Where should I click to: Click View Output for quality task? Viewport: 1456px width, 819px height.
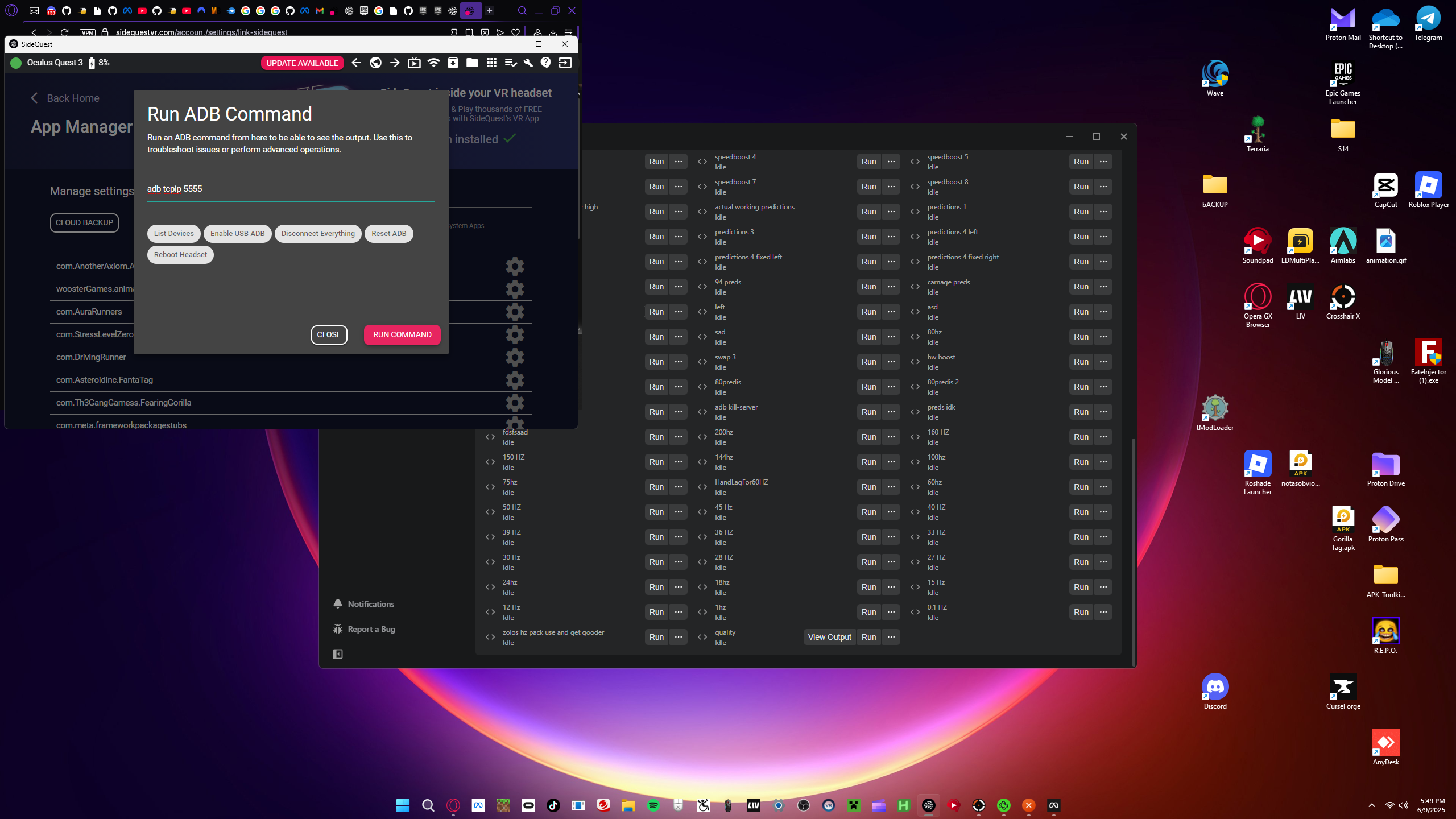[829, 637]
